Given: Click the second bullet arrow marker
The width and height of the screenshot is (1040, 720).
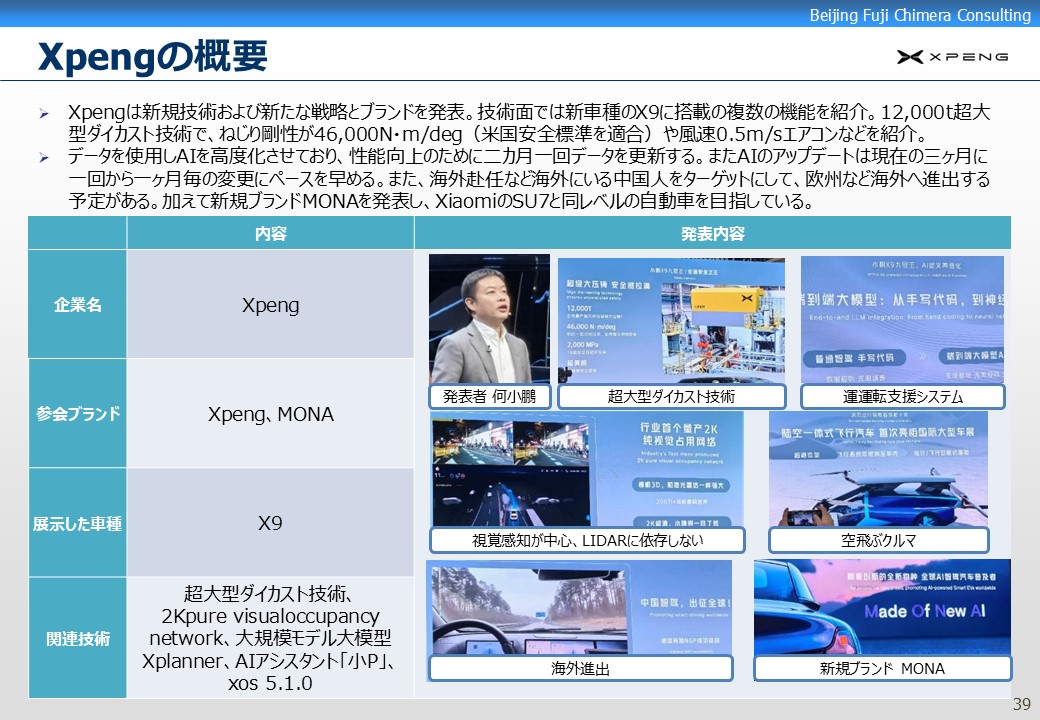Looking at the screenshot, I should click(x=44, y=158).
